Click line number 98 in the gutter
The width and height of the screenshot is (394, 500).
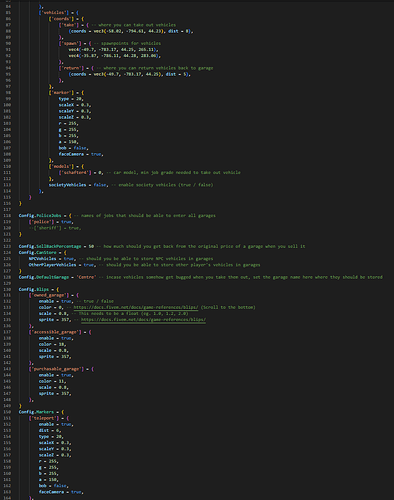point(8,93)
